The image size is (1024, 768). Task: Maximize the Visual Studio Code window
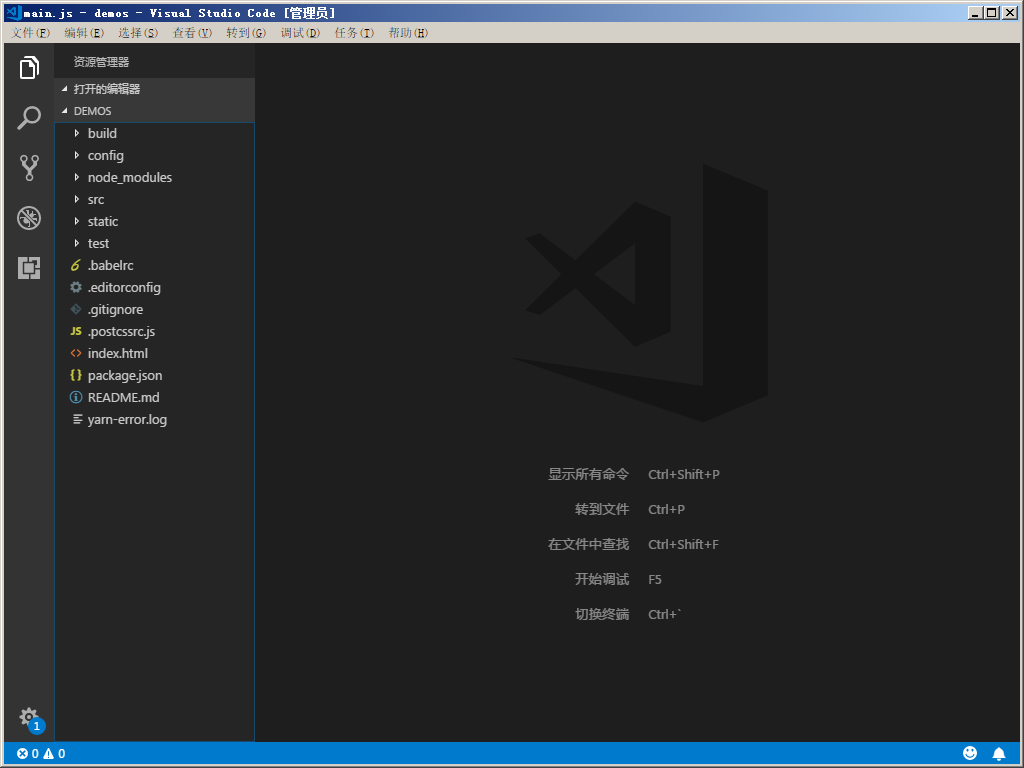point(991,12)
